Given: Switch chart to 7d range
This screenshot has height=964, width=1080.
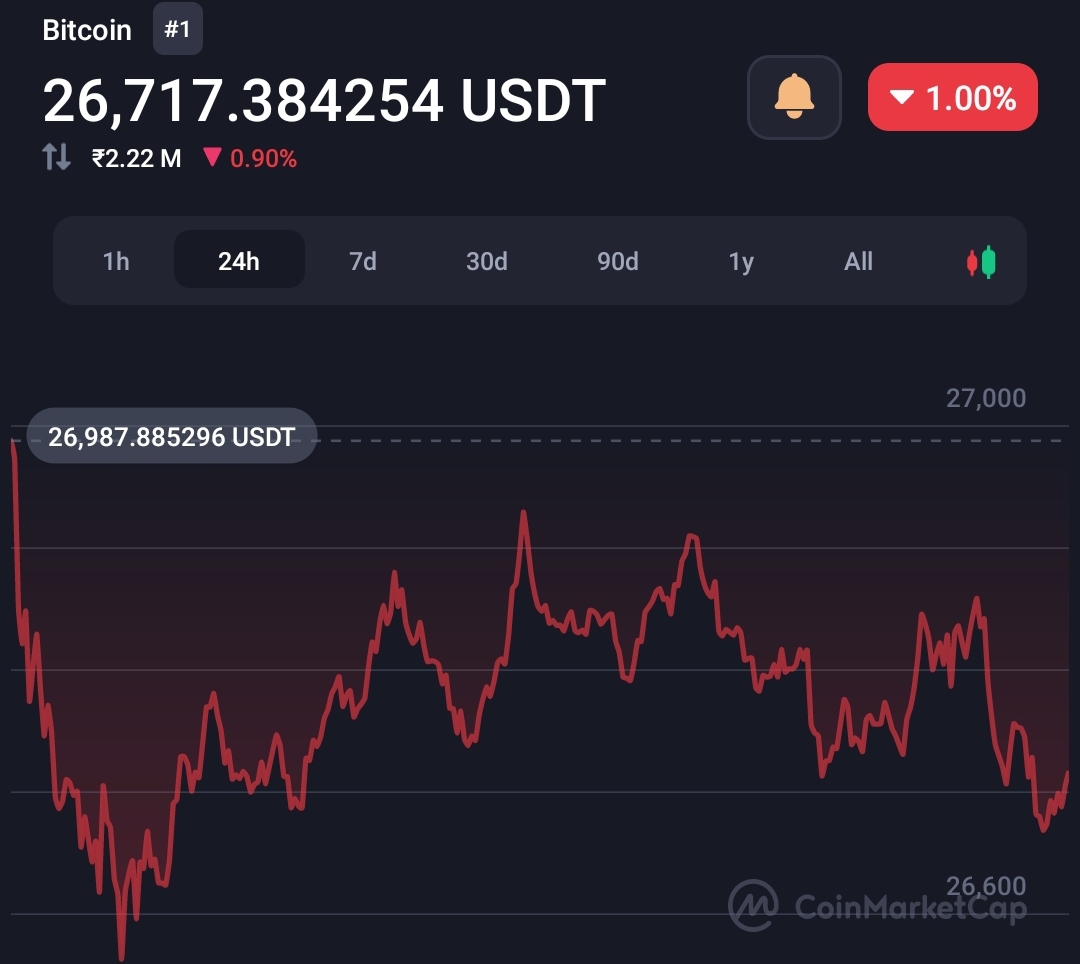Looking at the screenshot, I should [363, 262].
